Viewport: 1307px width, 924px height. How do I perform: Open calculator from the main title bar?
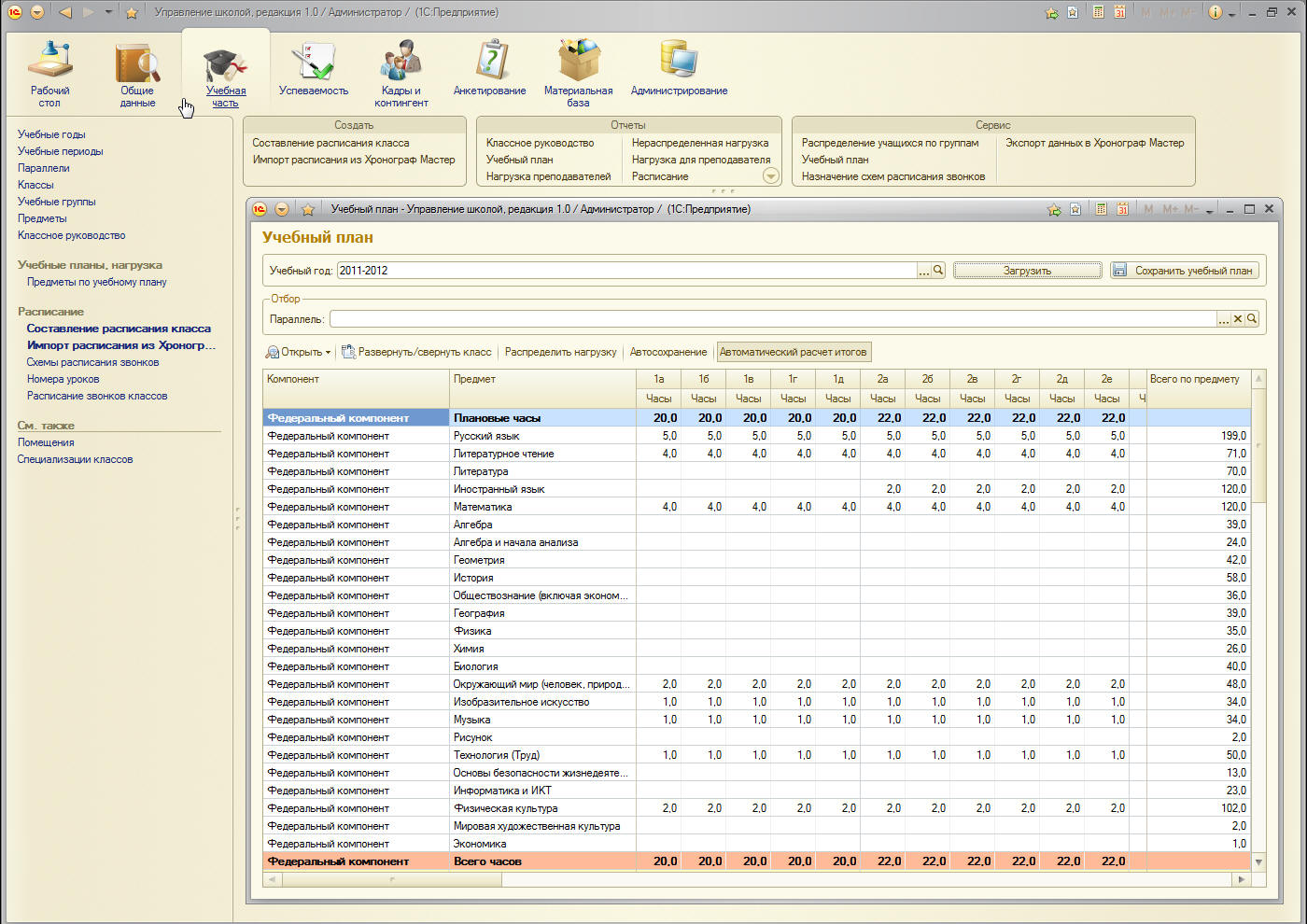[1098, 12]
